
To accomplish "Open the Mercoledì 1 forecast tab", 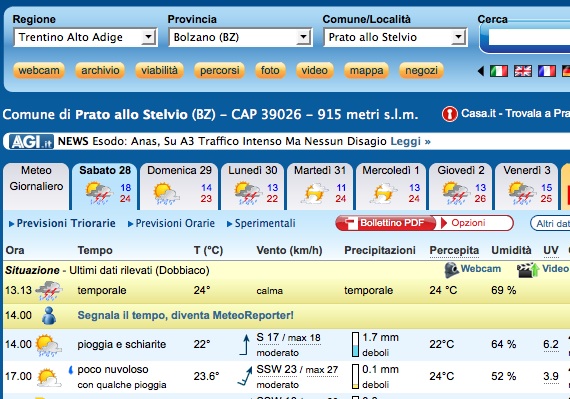I will tap(391, 186).
